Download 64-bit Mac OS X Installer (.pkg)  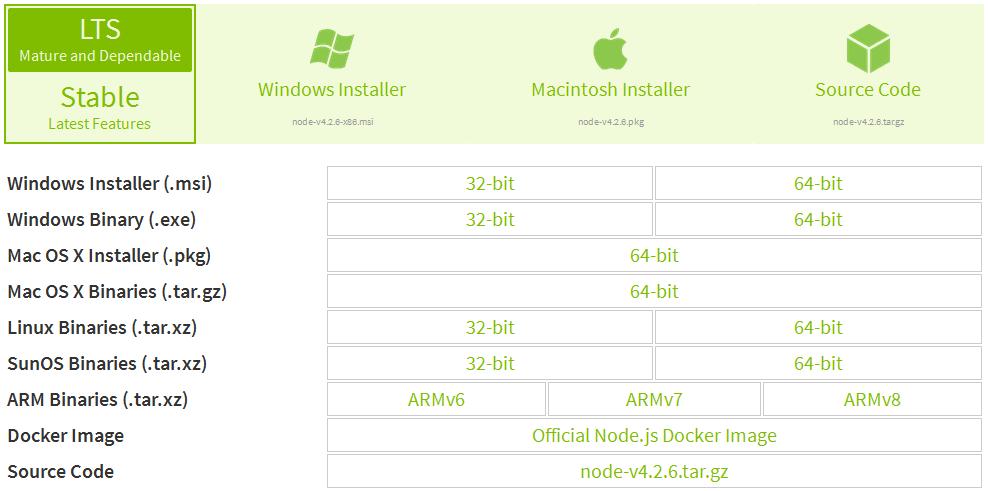654,256
